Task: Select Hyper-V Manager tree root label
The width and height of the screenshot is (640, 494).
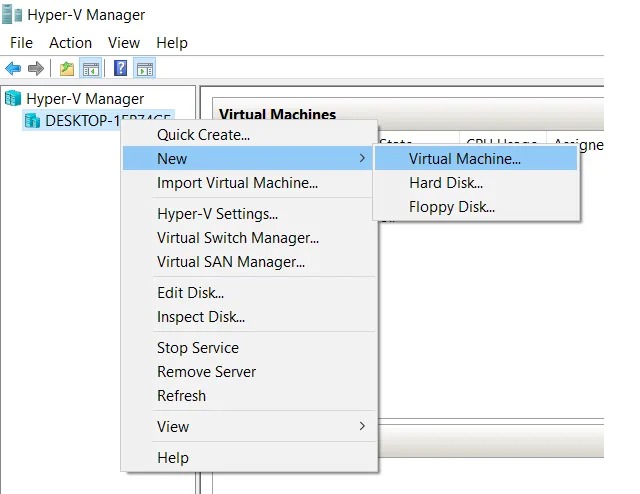Action: coord(85,99)
